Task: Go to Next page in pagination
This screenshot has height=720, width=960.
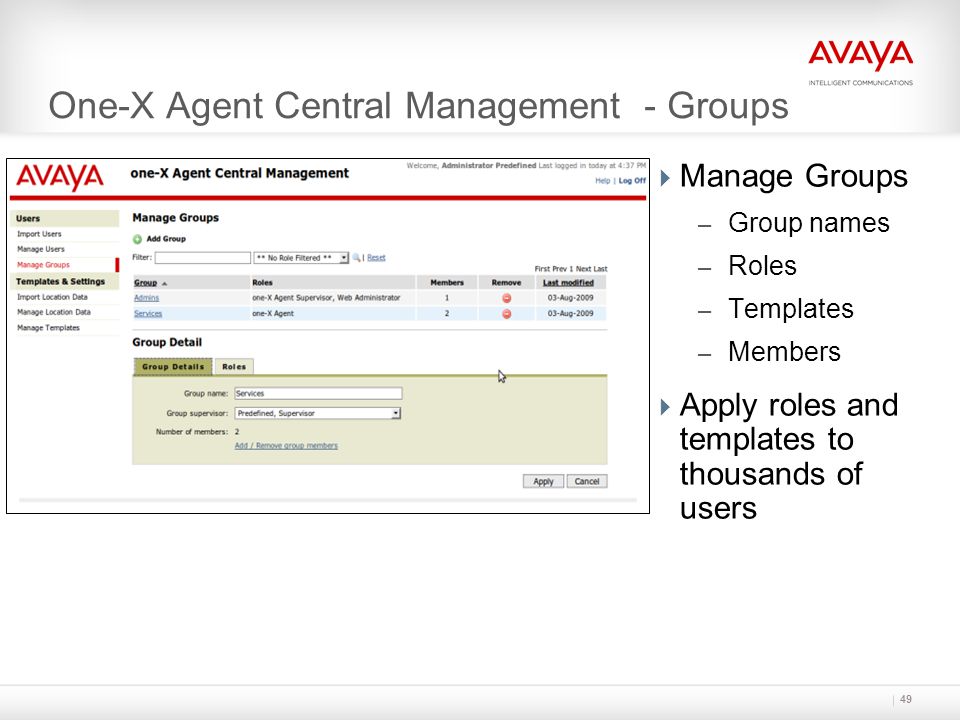Action: [583, 269]
